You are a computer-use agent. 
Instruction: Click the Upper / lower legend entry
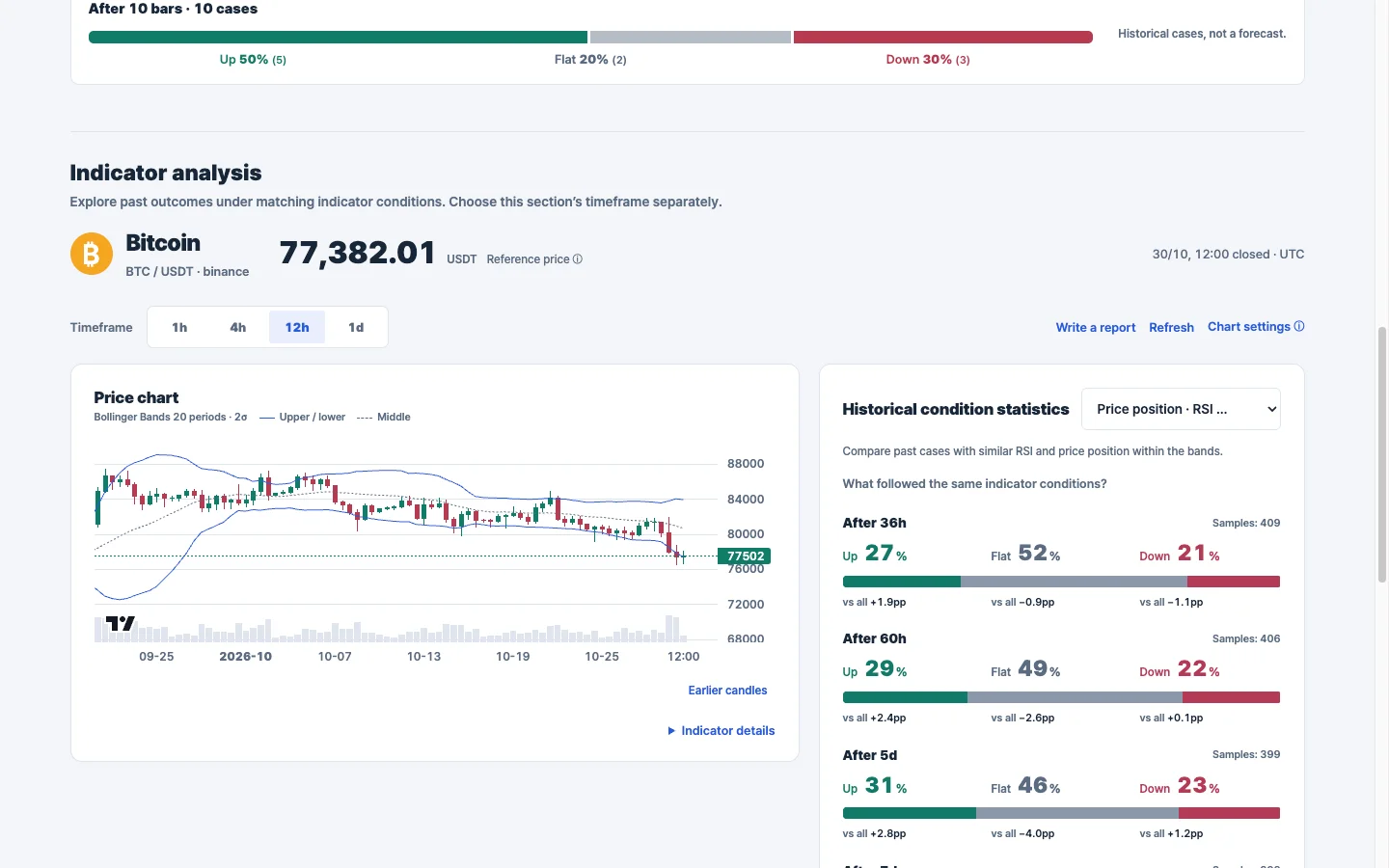tap(302, 418)
